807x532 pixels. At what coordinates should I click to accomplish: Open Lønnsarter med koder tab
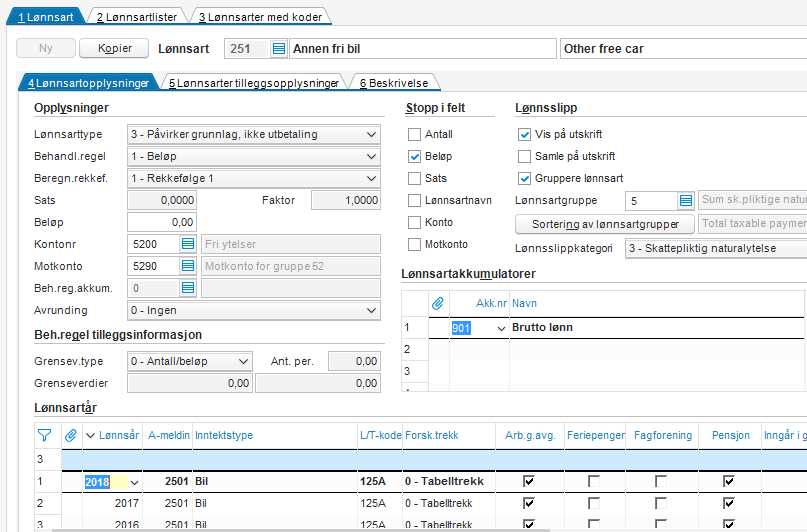(260, 17)
